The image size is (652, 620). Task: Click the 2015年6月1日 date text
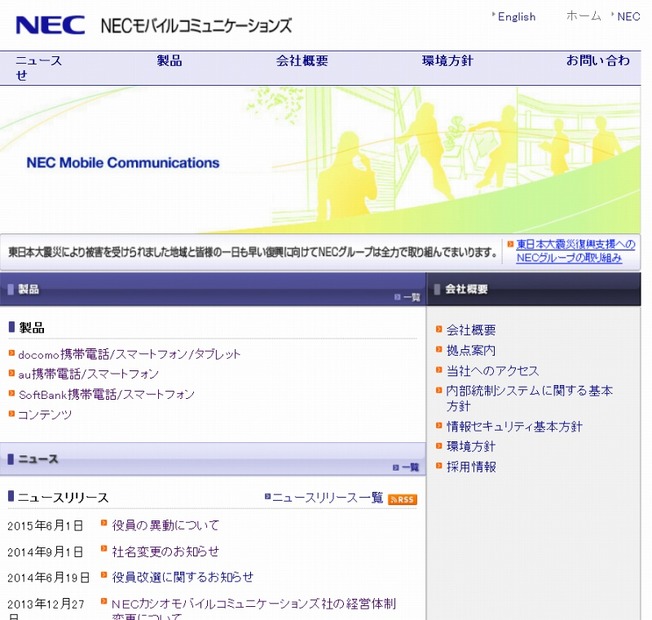click(x=45, y=526)
